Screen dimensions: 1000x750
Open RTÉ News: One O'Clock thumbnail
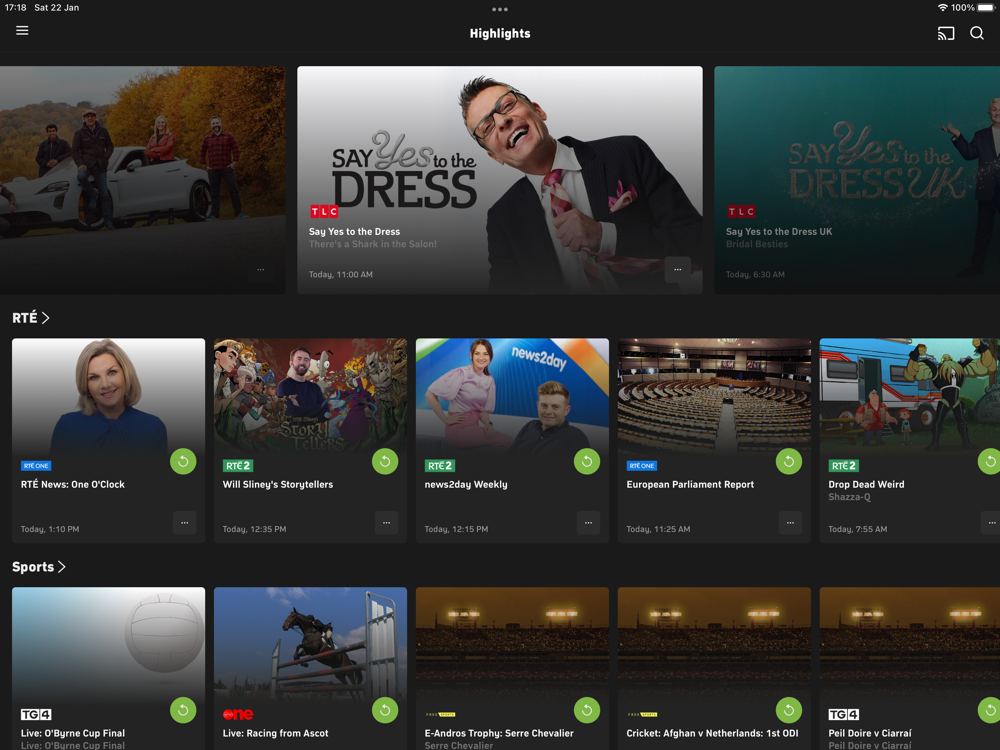[x=108, y=395]
